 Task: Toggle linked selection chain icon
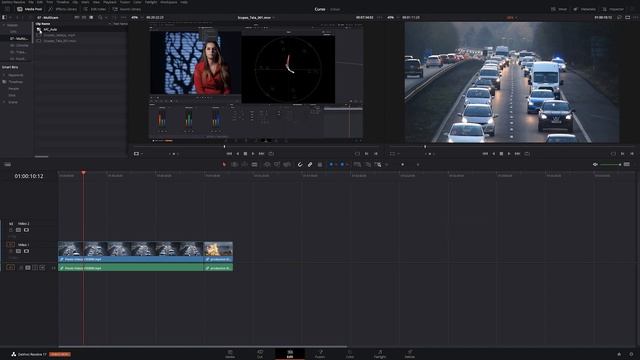click(x=310, y=164)
